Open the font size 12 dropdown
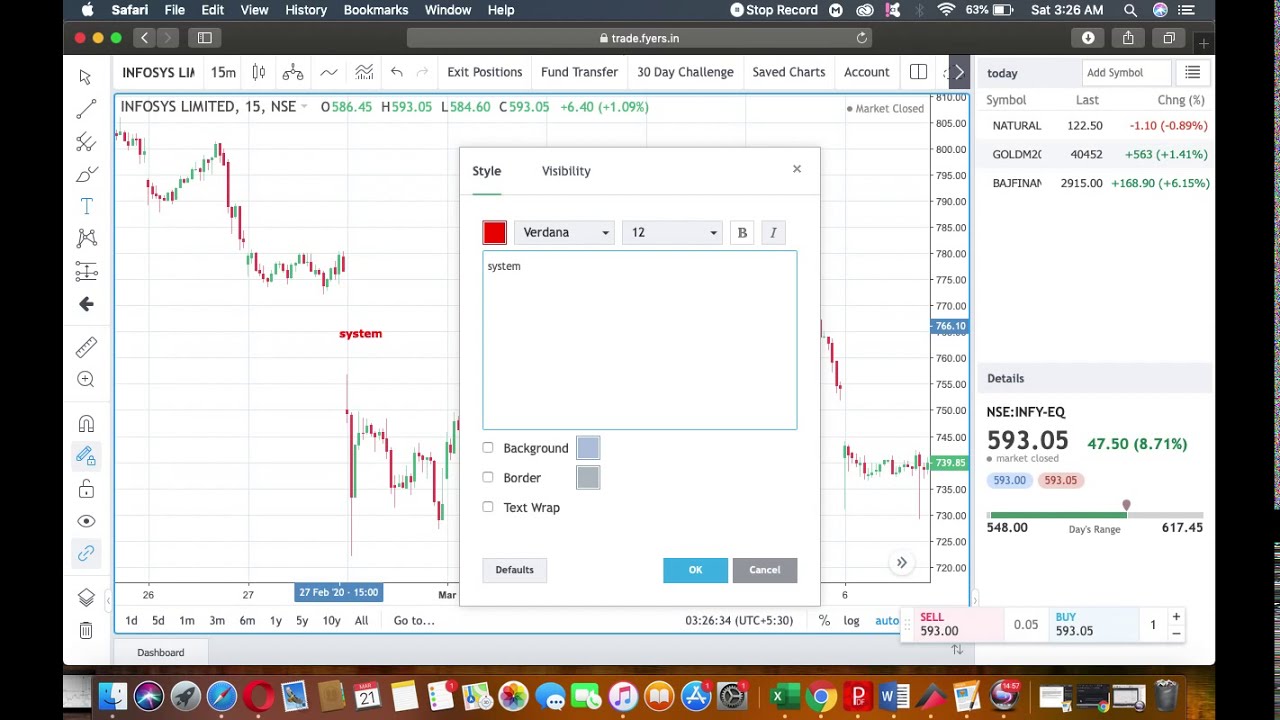This screenshot has height=720, width=1280. click(x=672, y=233)
